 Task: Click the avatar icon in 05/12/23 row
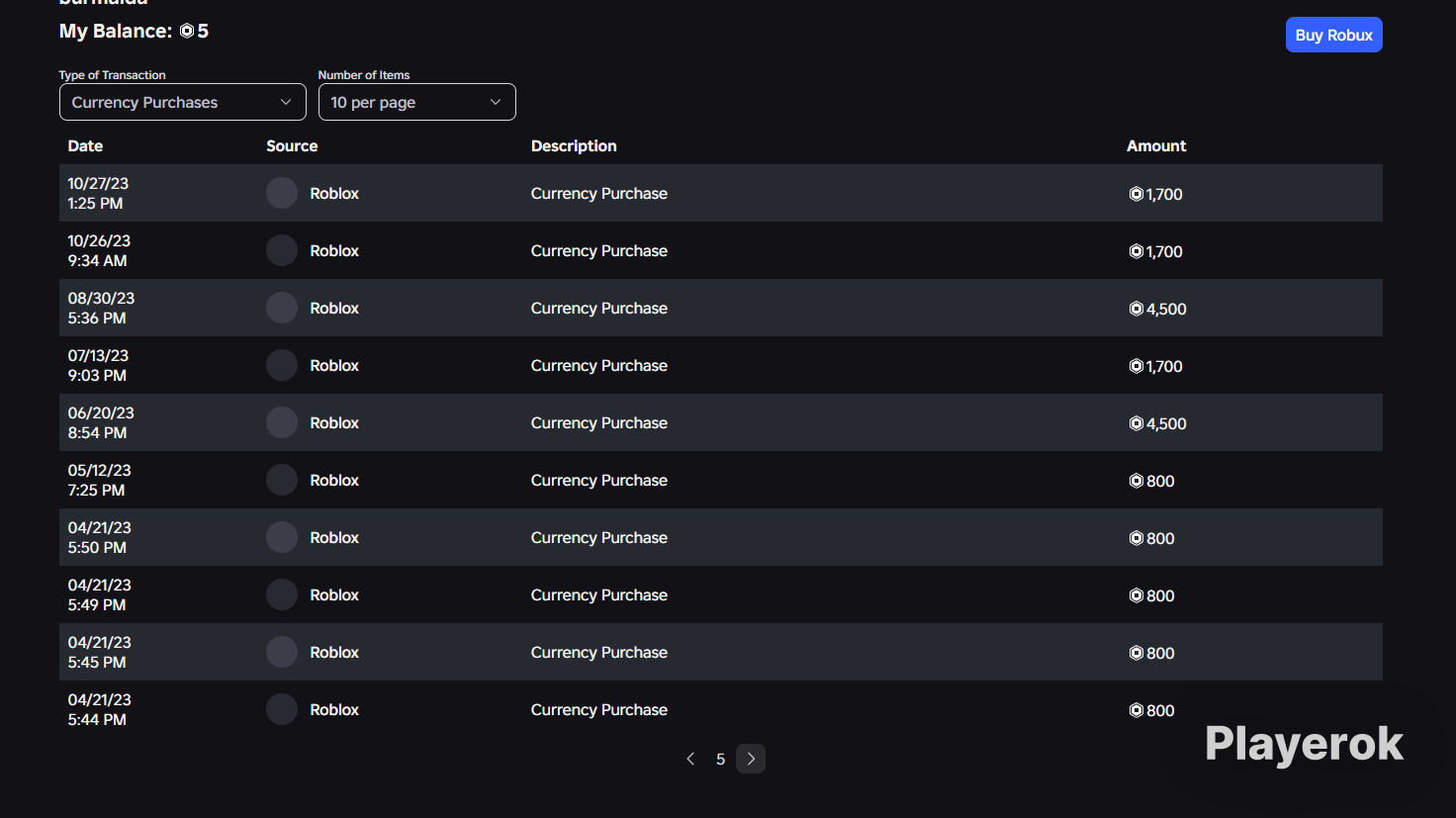tap(282, 480)
